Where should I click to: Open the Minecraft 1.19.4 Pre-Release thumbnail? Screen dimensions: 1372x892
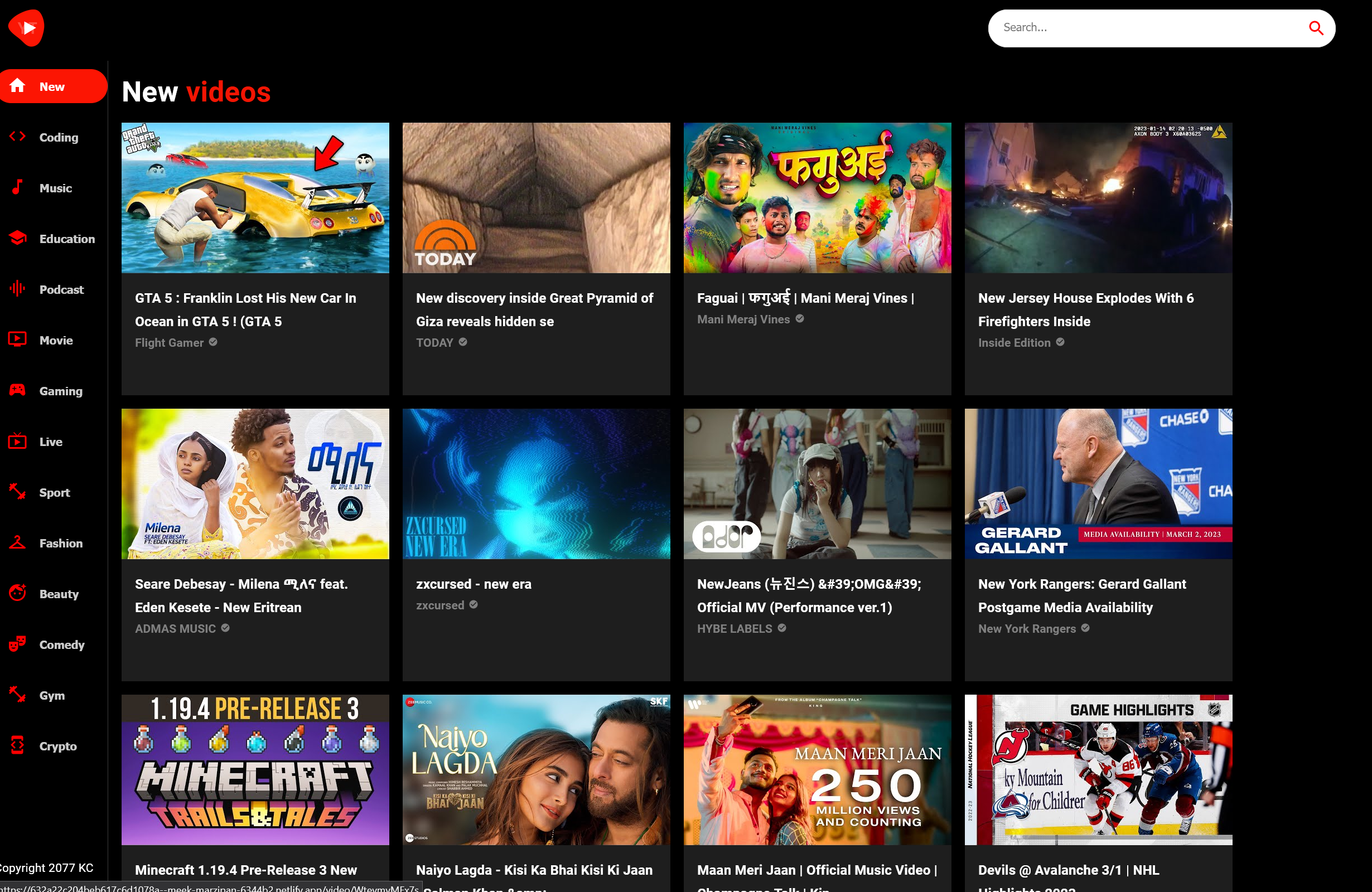[255, 770]
